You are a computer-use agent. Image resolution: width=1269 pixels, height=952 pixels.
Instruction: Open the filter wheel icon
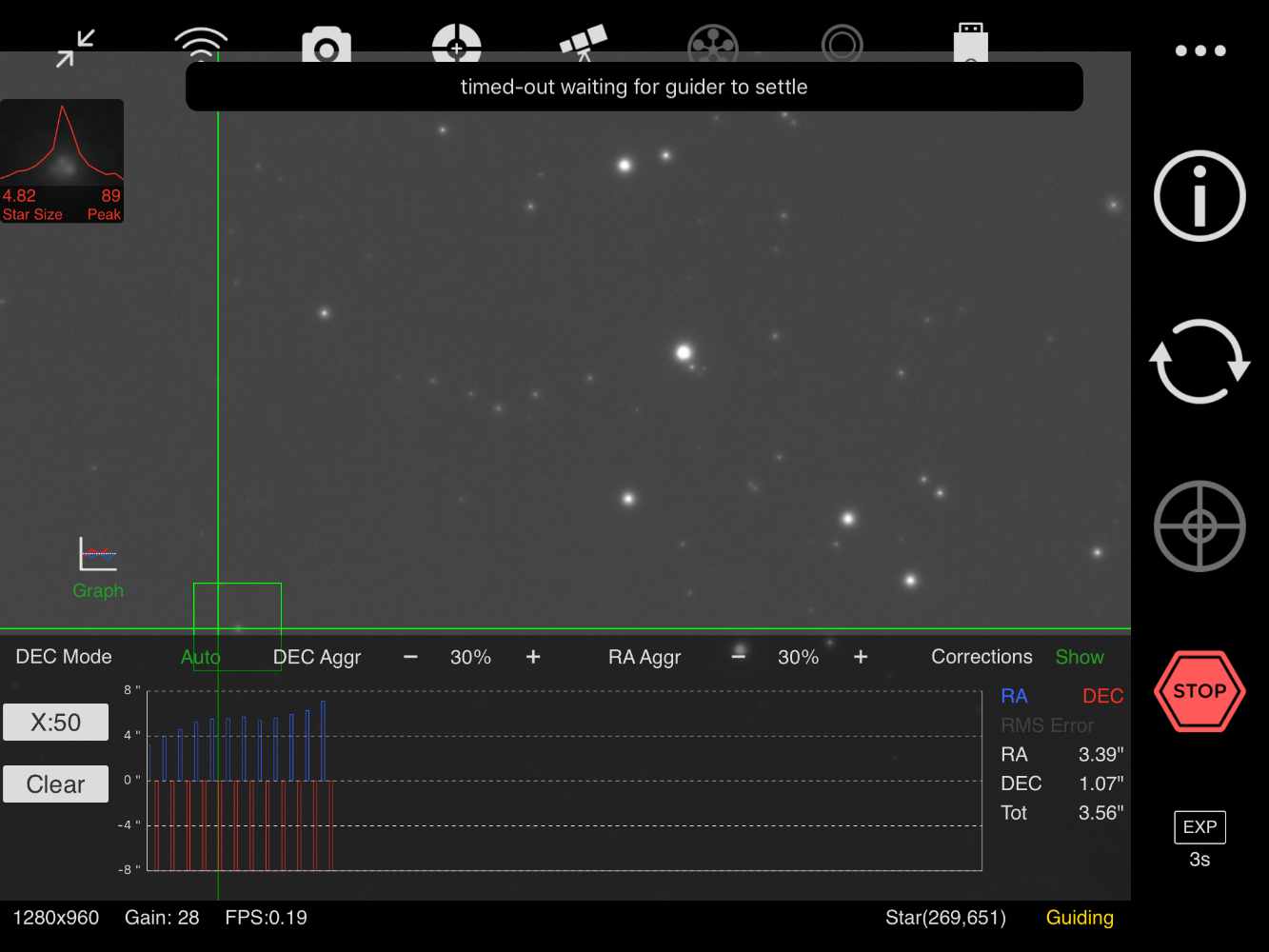point(713,44)
